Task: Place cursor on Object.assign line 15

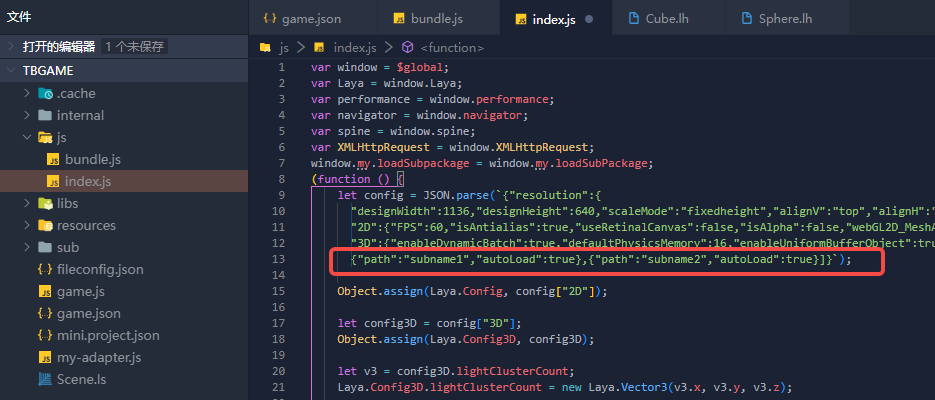Action: pyautogui.click(x=472, y=291)
